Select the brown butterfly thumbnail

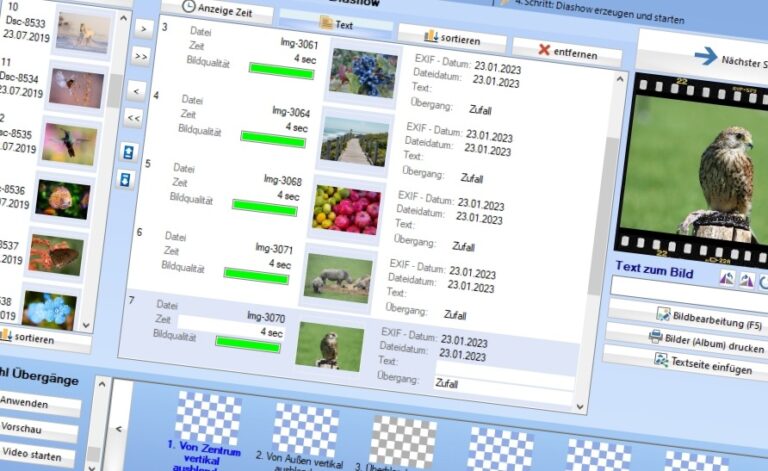[56, 255]
